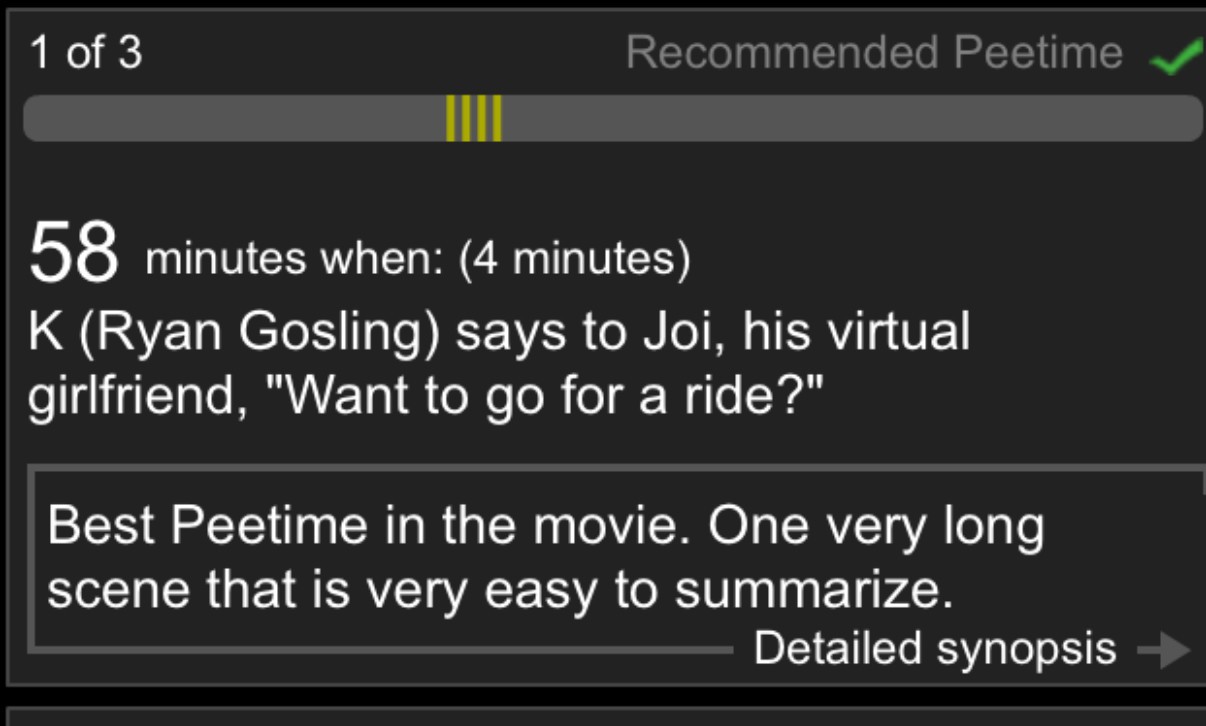Select the yellow striped Peetime marker
1206x726 pixels.
pos(474,118)
